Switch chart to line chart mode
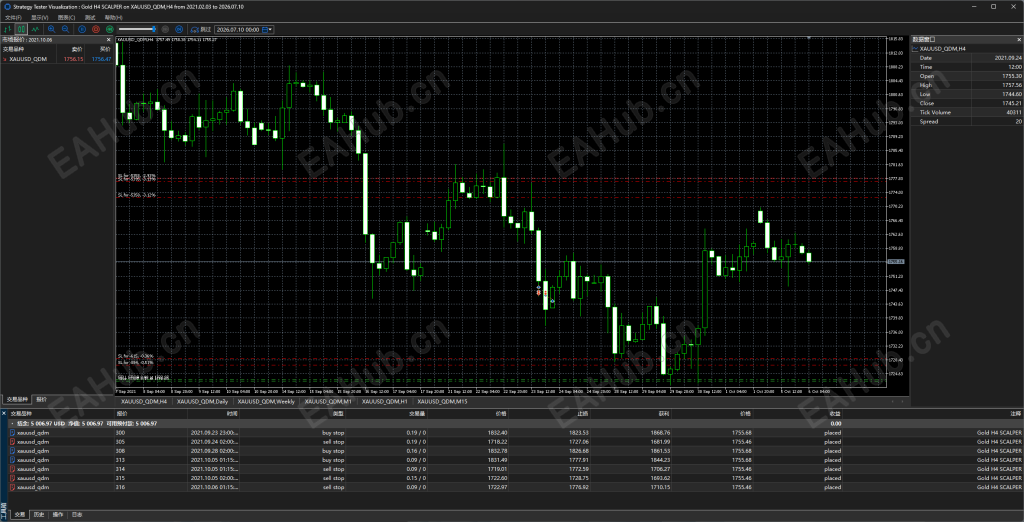The height and width of the screenshot is (522, 1024). click(35, 29)
